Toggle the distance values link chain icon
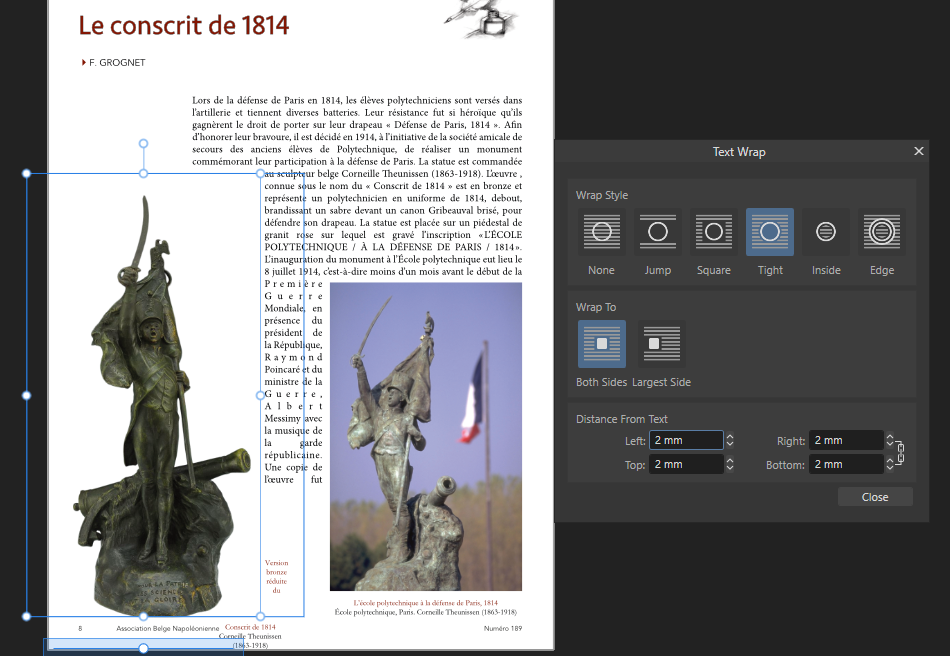Screen dimensions: 950x656 (x=900, y=452)
